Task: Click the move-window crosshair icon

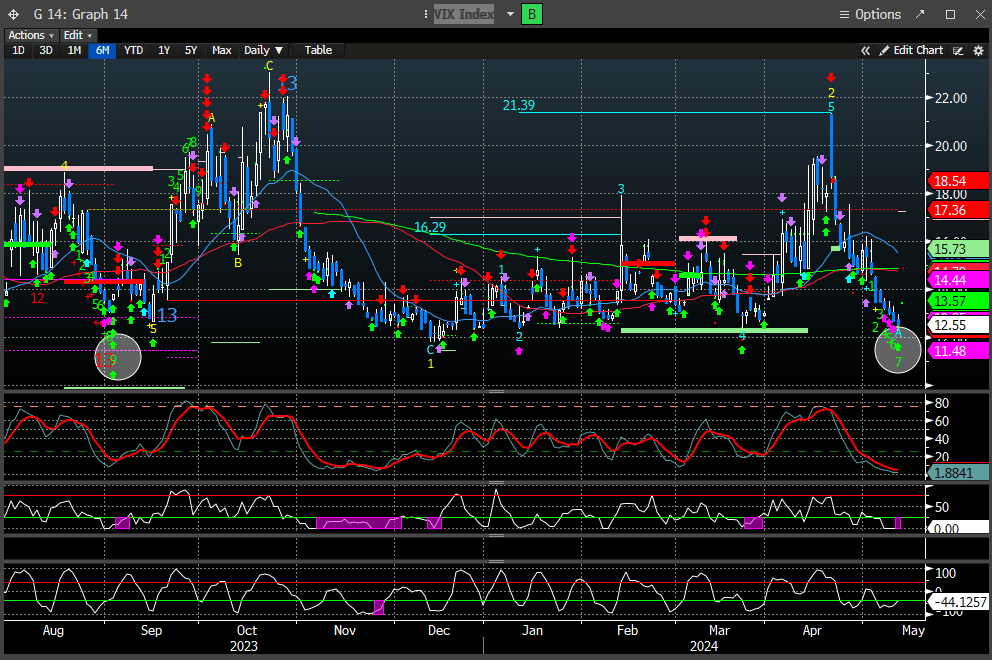Action: click(12, 14)
